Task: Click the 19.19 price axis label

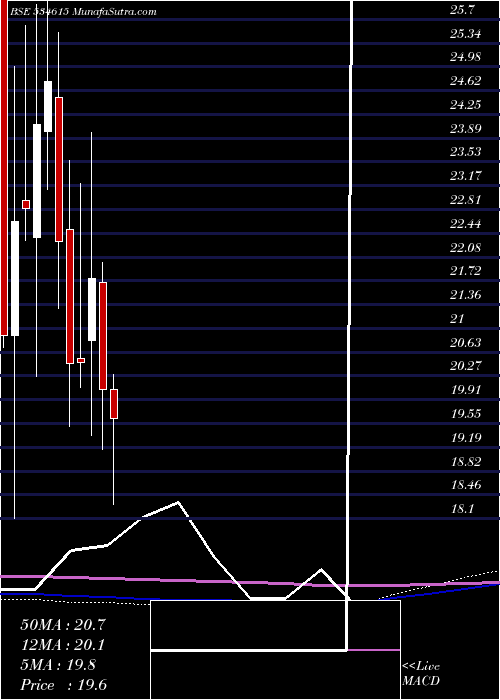Action: pyautogui.click(x=466, y=438)
